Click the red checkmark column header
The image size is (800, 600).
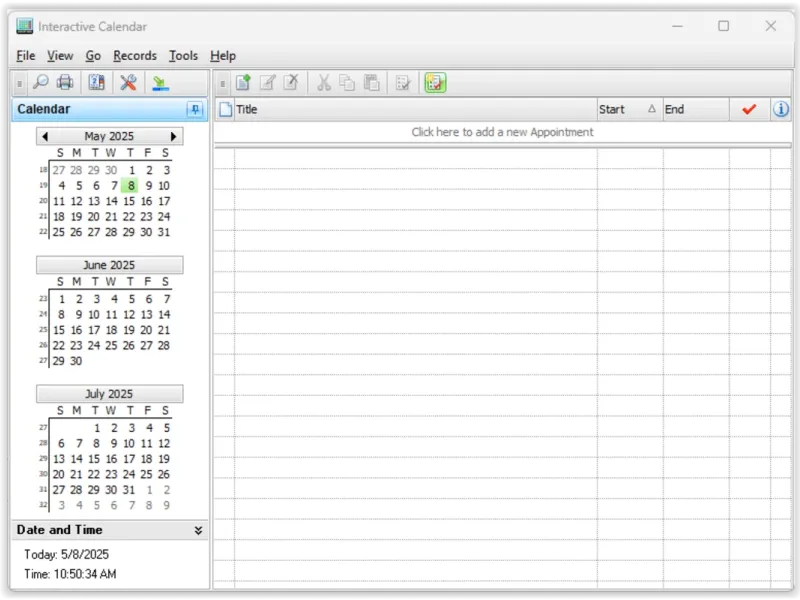coord(749,109)
